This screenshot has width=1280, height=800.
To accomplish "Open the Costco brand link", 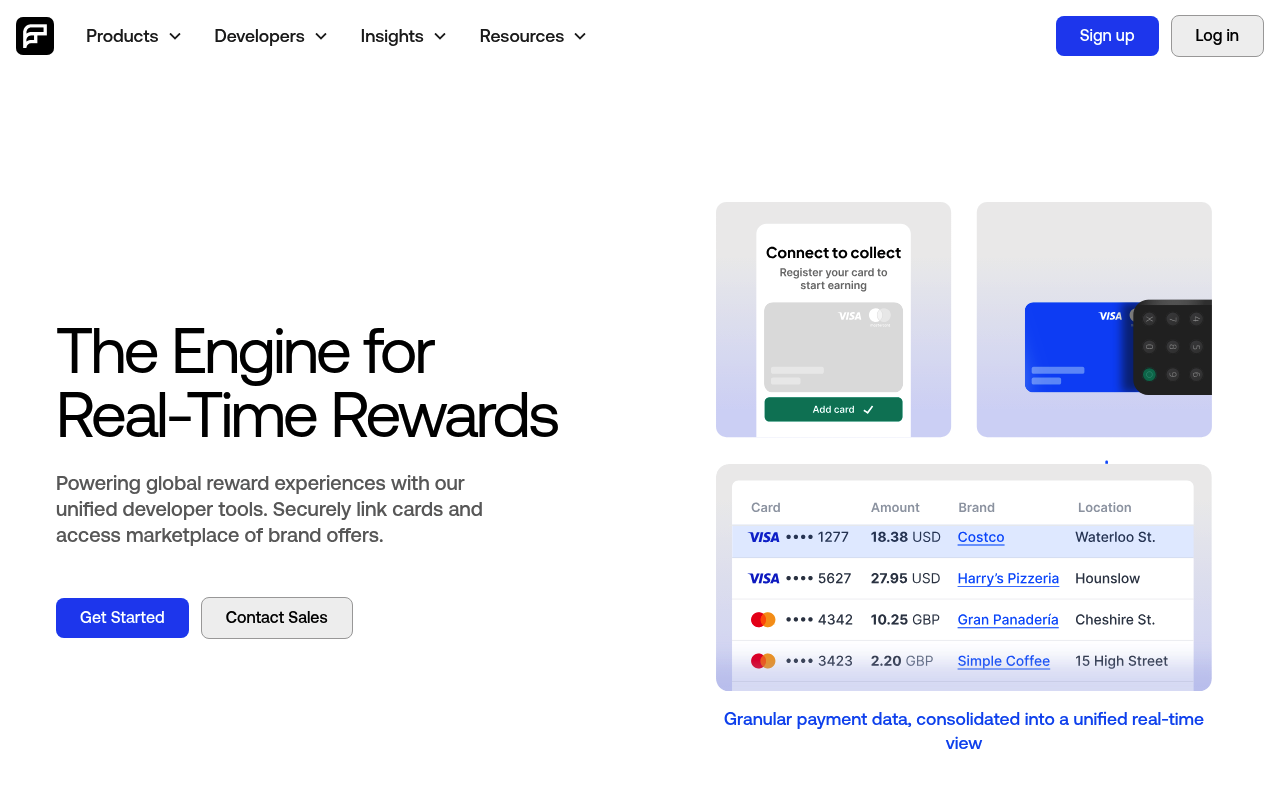I will pos(981,537).
